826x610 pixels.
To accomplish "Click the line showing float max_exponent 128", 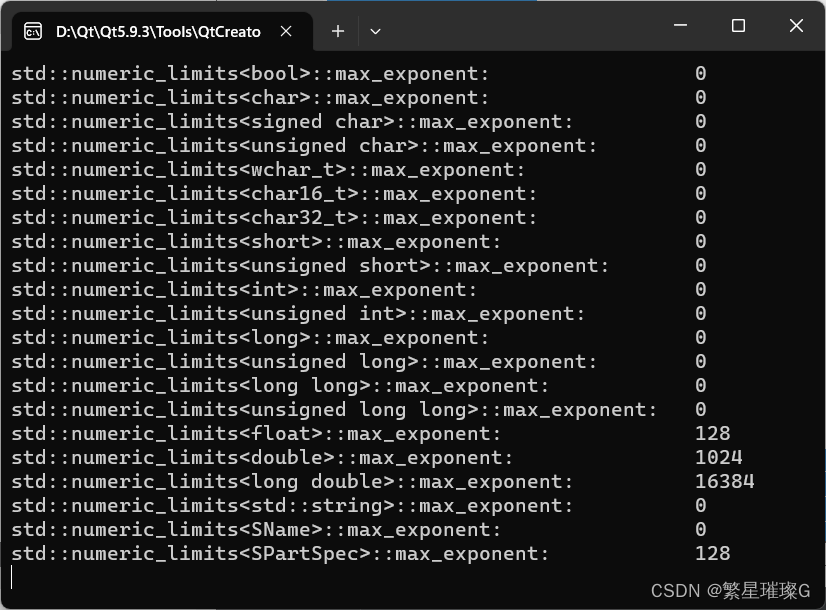I will [300, 433].
